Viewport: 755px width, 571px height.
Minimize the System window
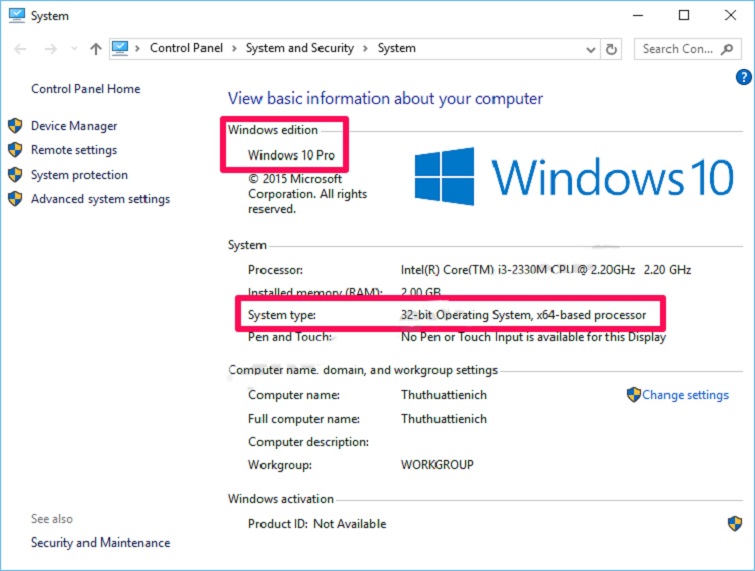pos(638,15)
